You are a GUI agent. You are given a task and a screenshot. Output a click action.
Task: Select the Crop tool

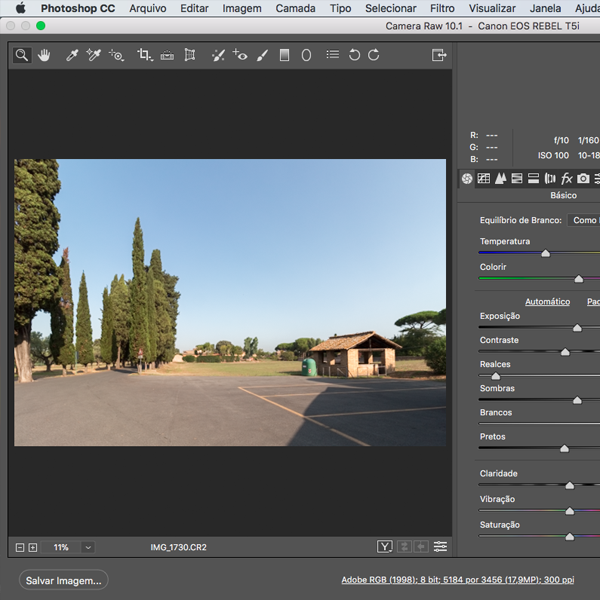point(144,56)
